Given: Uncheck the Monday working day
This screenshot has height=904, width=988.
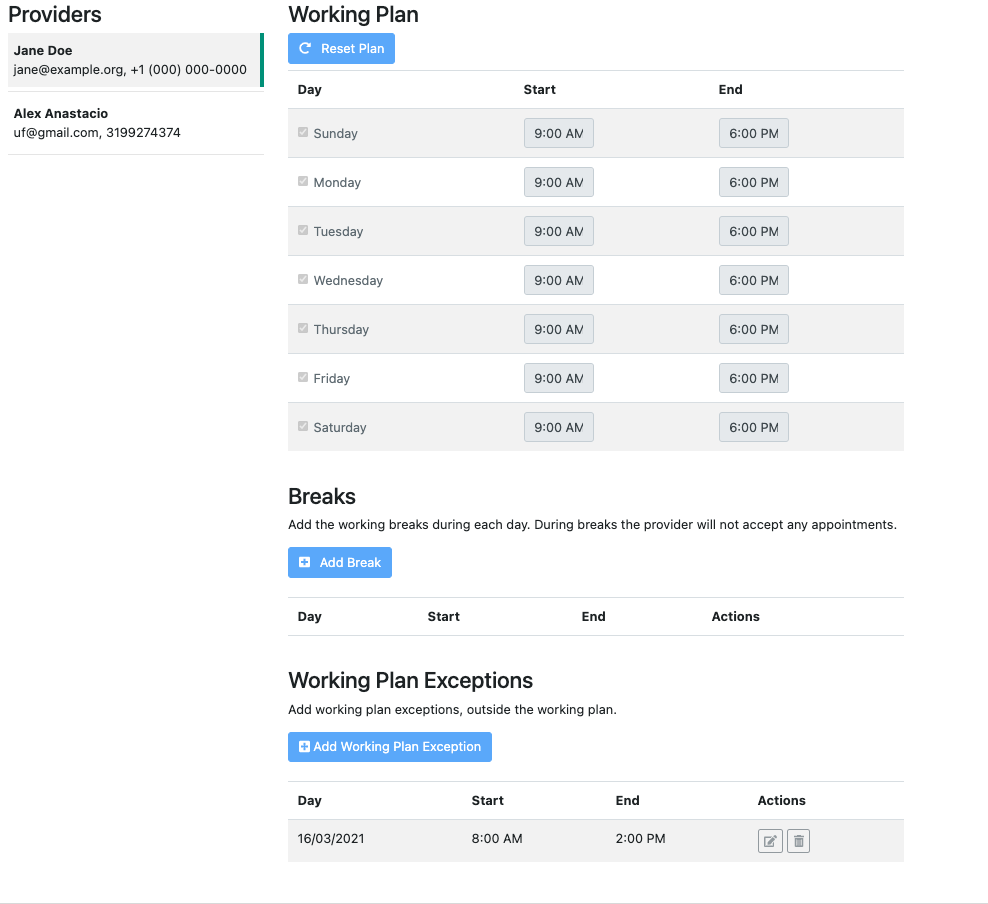Looking at the screenshot, I should coord(303,181).
